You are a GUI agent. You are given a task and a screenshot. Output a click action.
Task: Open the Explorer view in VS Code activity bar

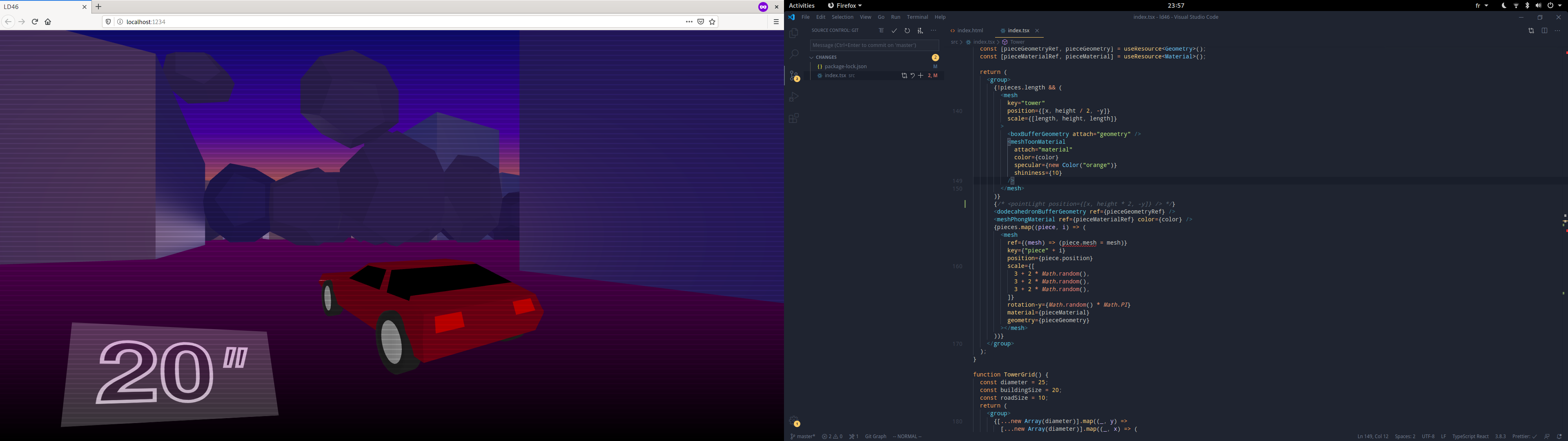coord(793,33)
